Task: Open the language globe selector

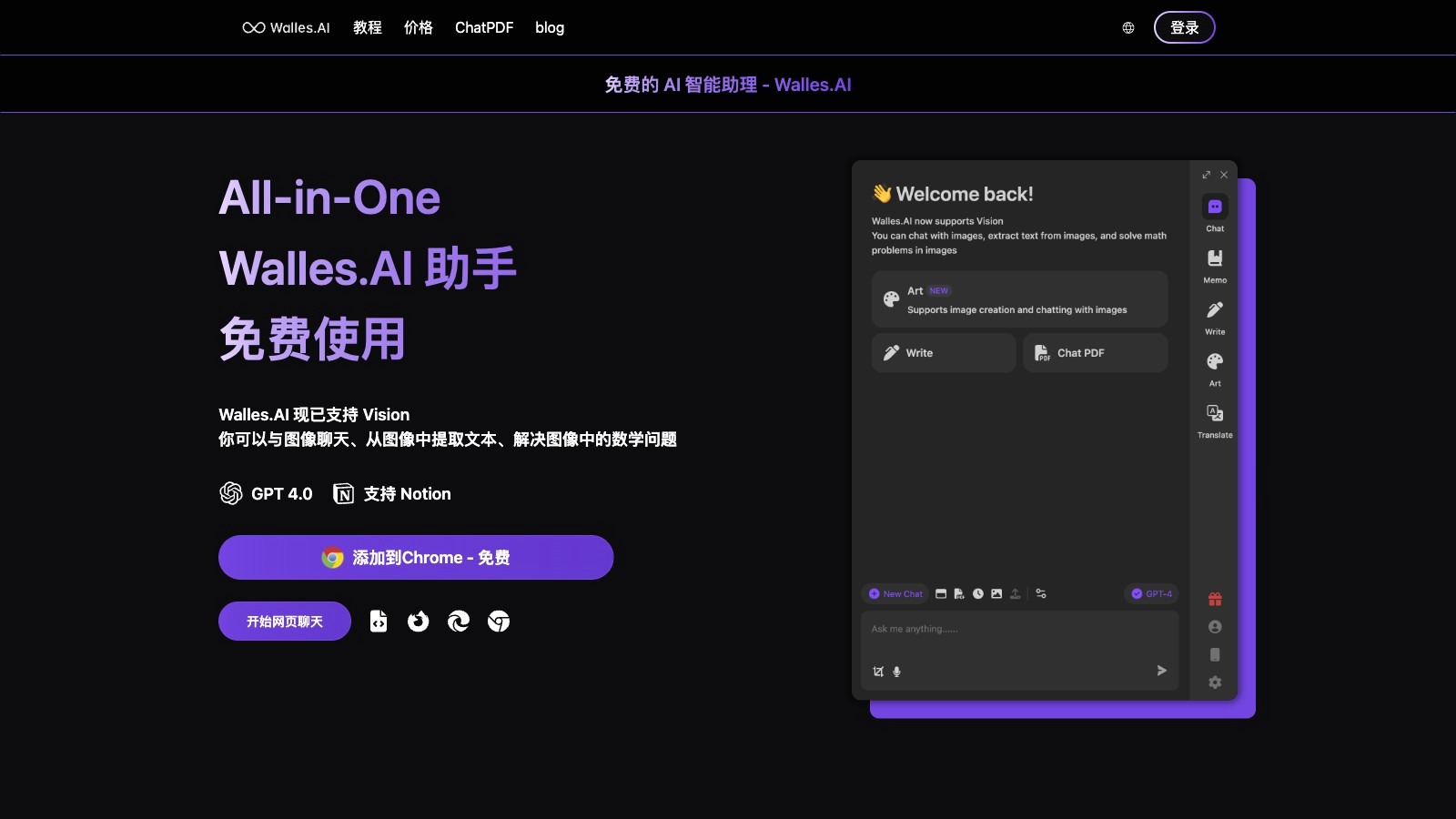Action: click(1128, 27)
